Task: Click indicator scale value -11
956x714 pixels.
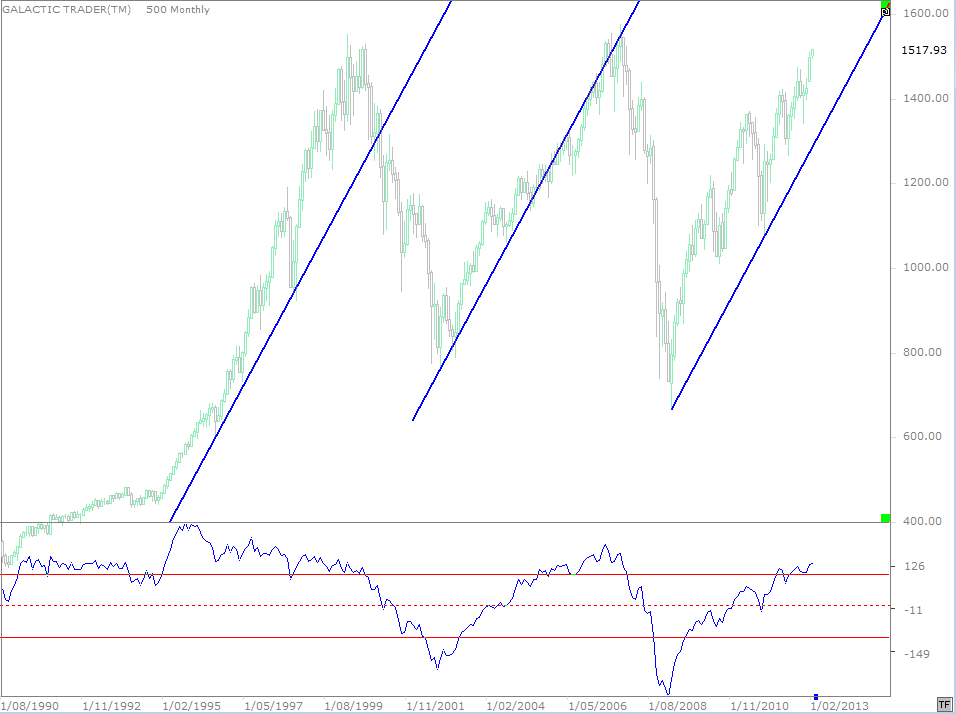Action: 913,610
